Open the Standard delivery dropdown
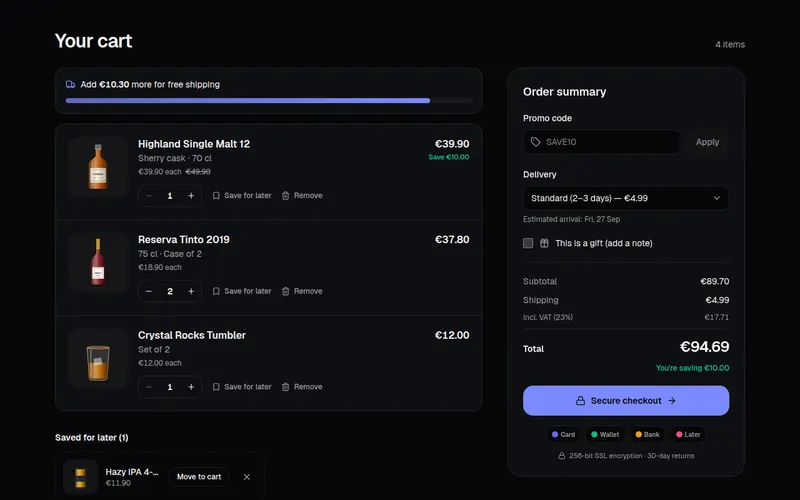Viewport: 800px width, 500px height. [626, 198]
